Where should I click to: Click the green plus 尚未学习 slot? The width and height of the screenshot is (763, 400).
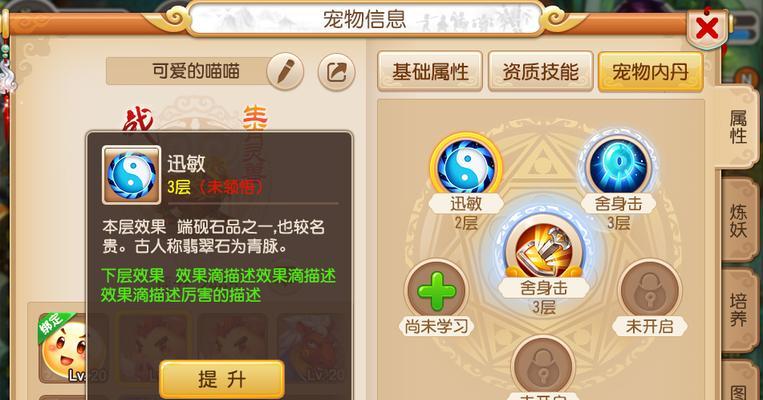(x=436, y=291)
